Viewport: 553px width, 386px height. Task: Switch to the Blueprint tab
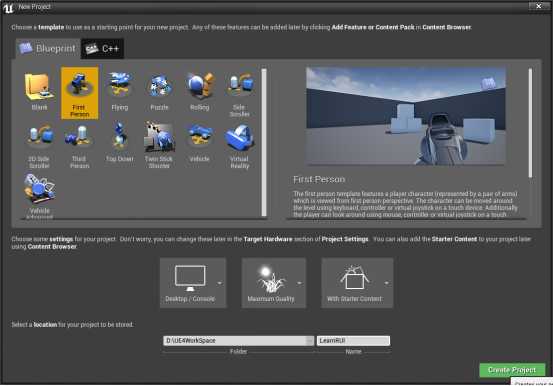pyautogui.click(x=48, y=48)
